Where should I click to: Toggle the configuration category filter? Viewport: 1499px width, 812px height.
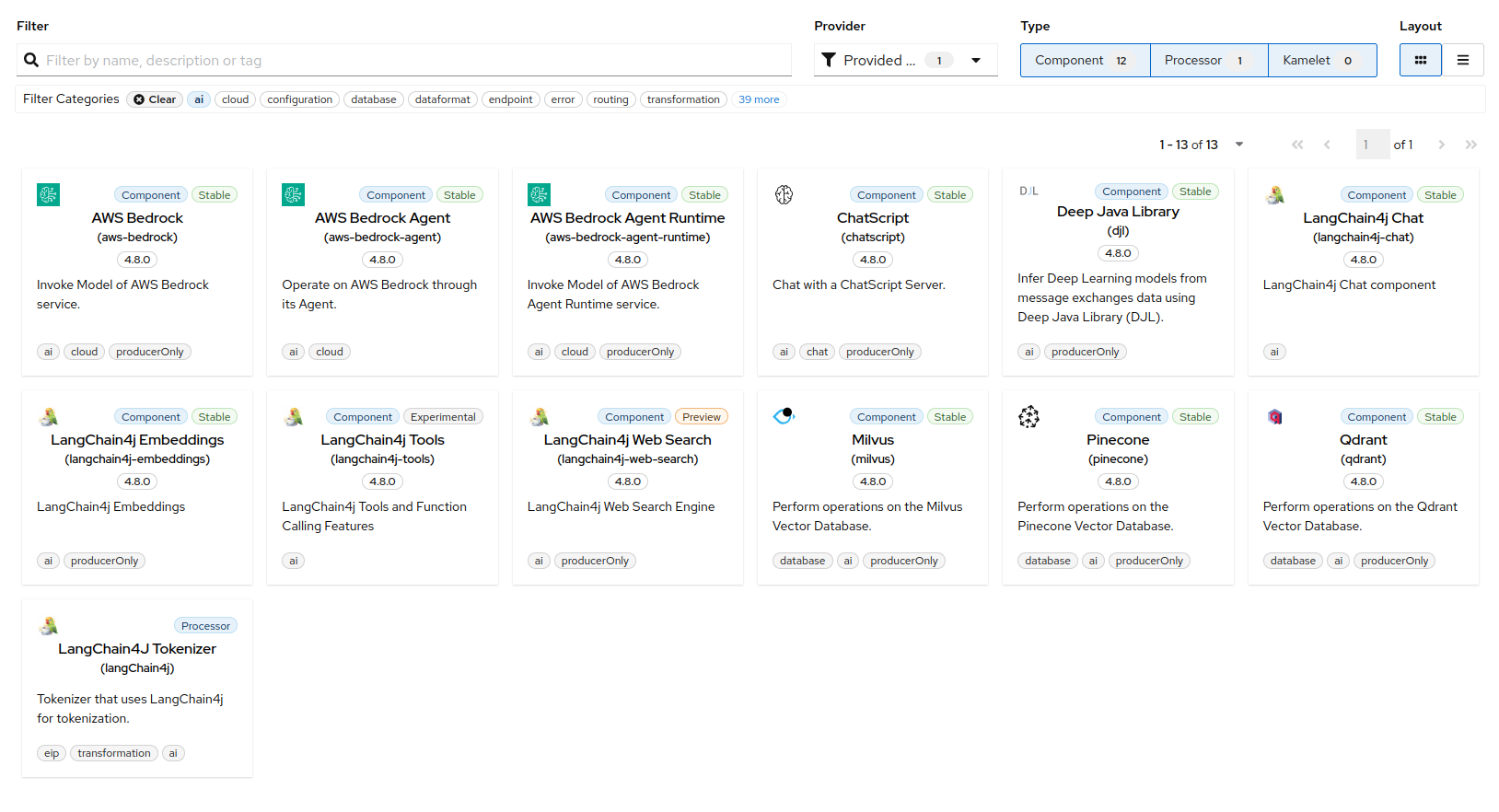coord(299,99)
